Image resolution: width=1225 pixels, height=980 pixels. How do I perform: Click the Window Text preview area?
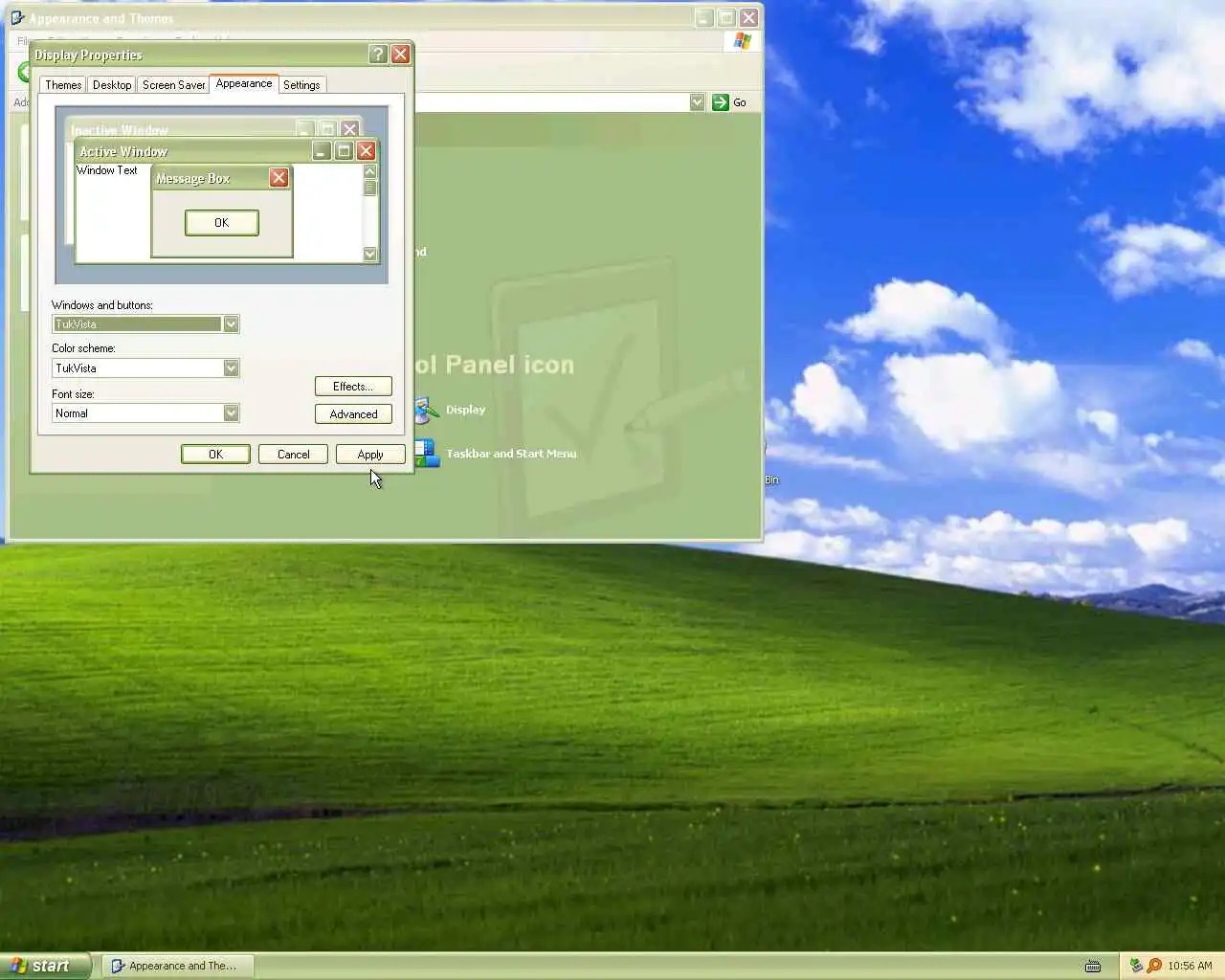[x=107, y=170]
